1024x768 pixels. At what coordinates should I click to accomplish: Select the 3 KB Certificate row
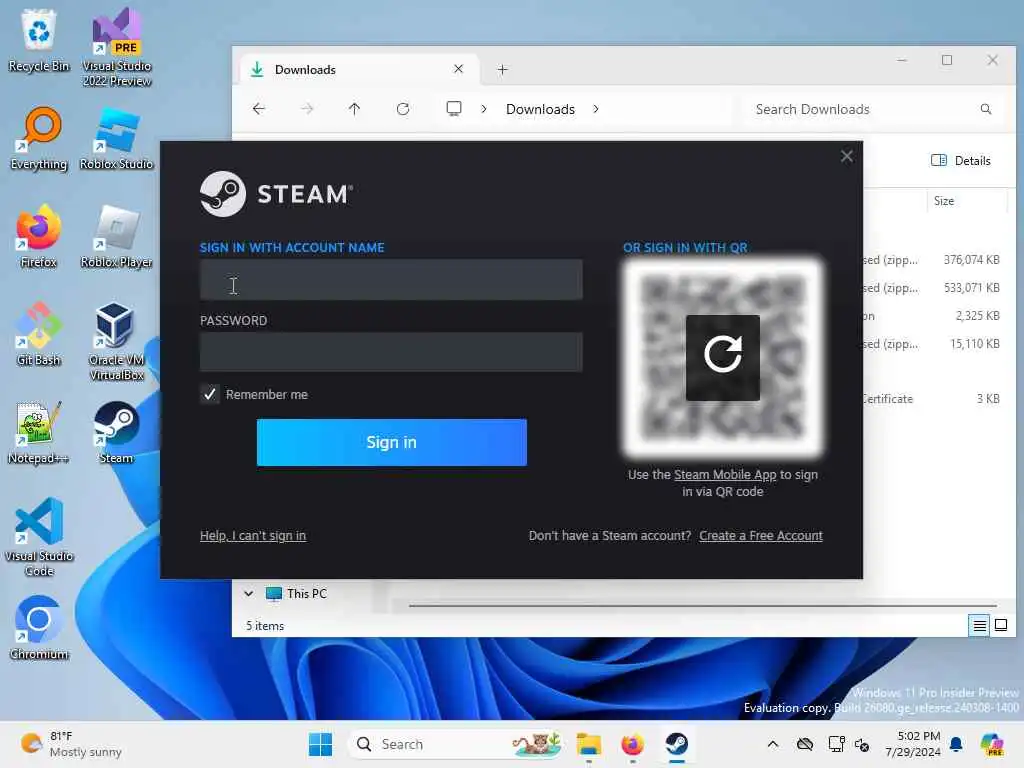(933, 399)
